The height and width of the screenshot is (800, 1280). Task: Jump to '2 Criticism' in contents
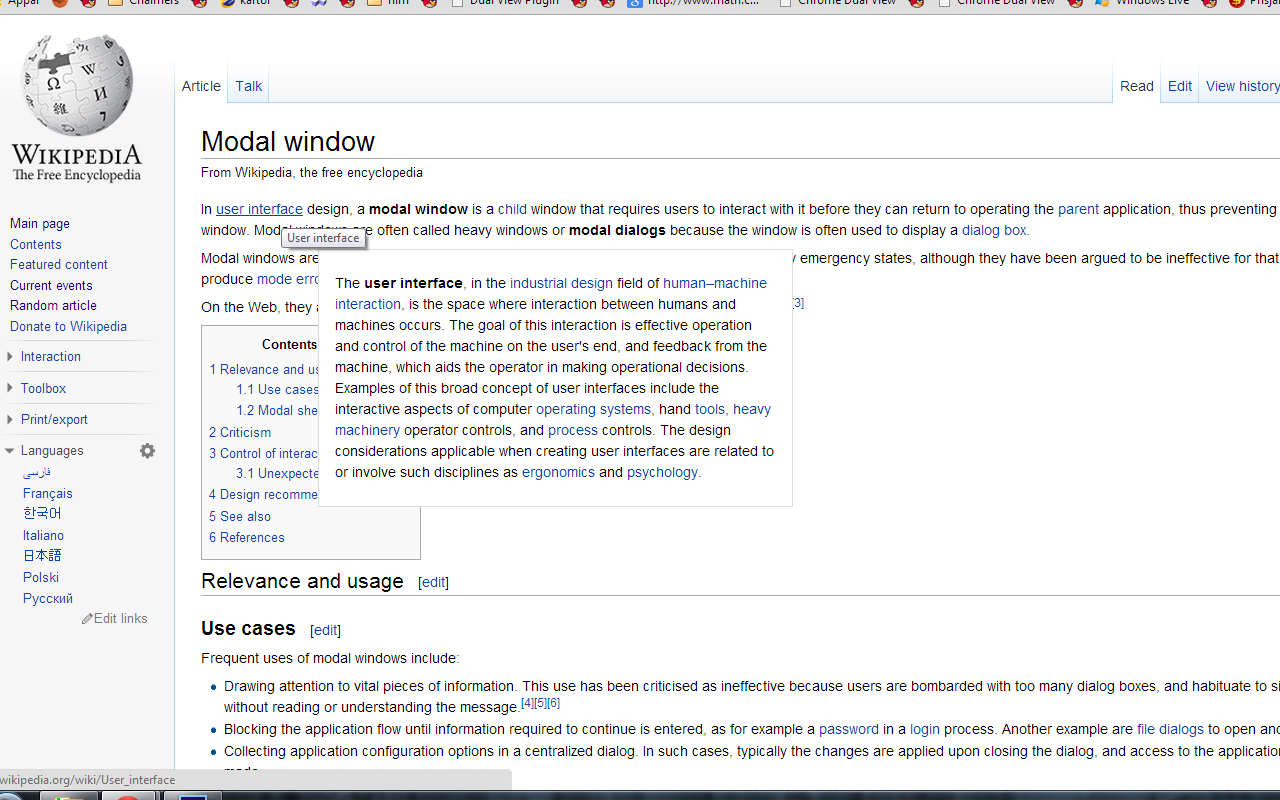pos(240,433)
